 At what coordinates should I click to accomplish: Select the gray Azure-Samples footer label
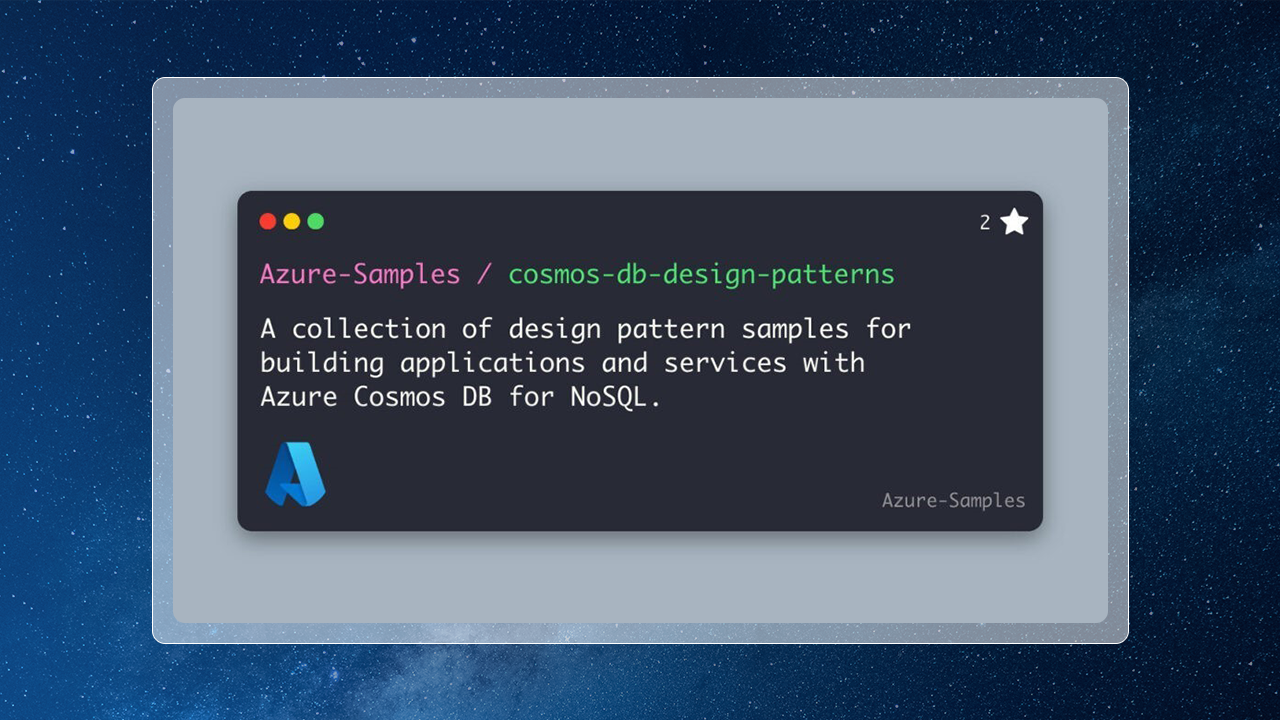[953, 500]
